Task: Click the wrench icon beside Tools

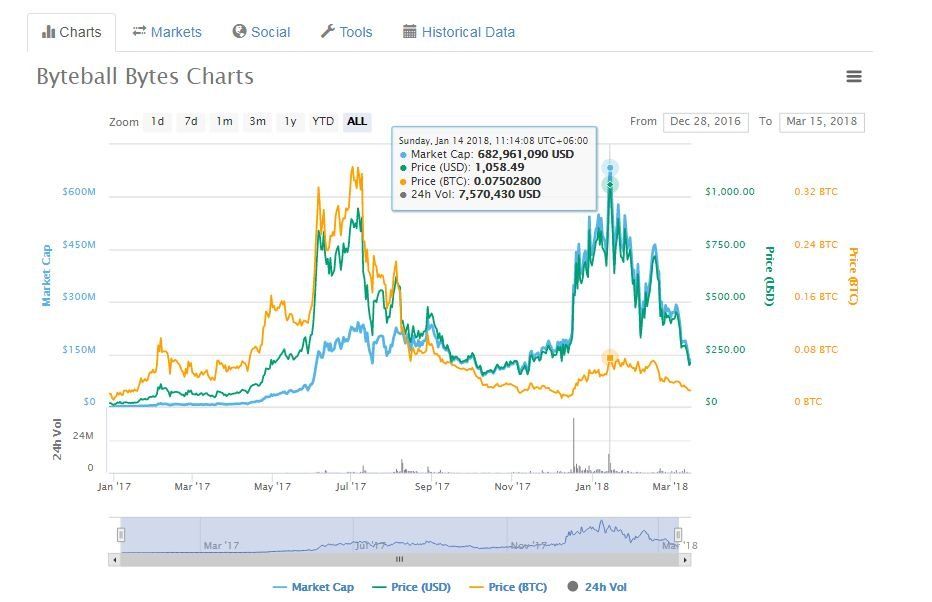Action: [x=328, y=31]
